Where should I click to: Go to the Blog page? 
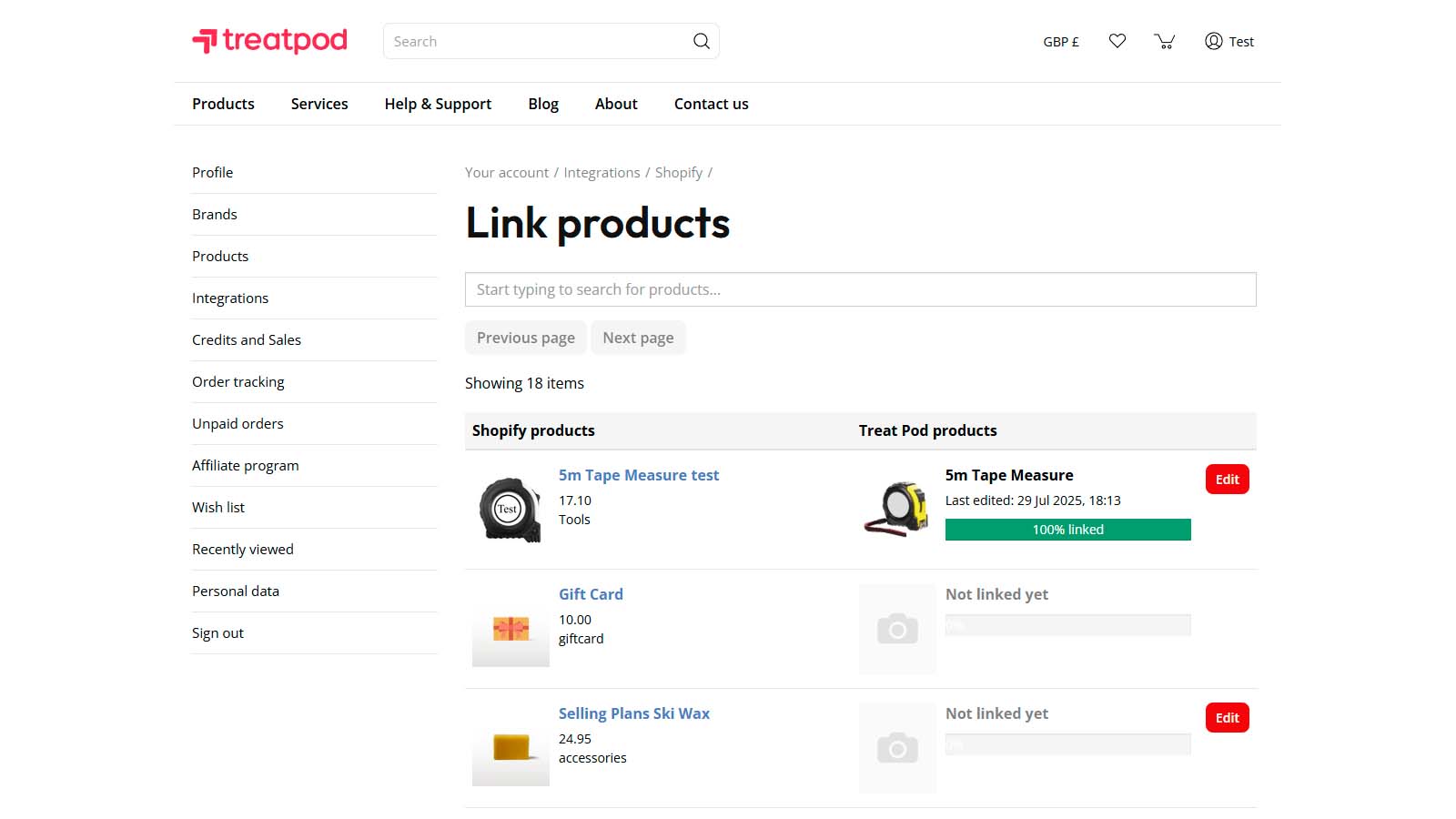(543, 104)
